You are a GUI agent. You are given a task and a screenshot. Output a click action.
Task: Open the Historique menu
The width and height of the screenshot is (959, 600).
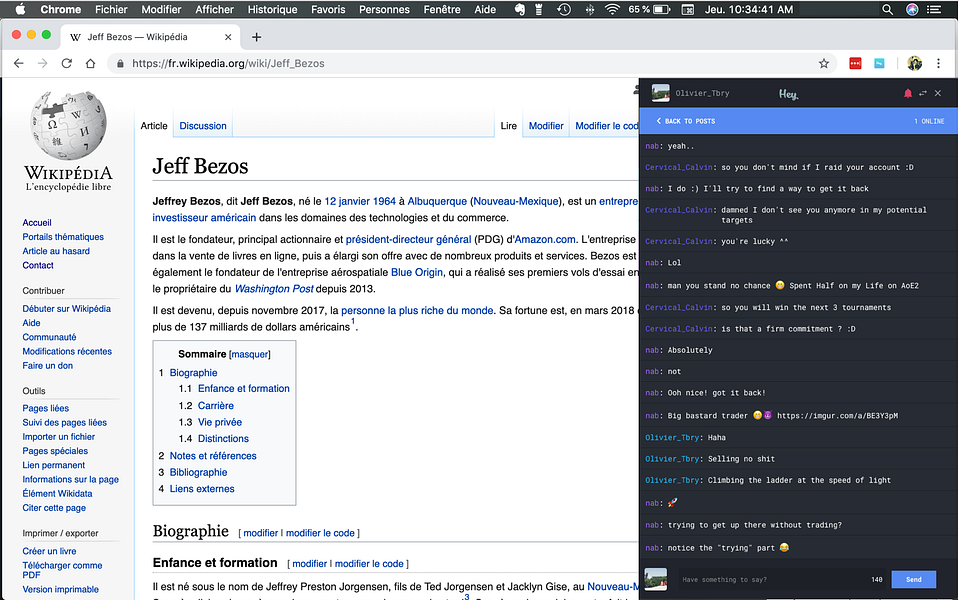tap(272, 9)
